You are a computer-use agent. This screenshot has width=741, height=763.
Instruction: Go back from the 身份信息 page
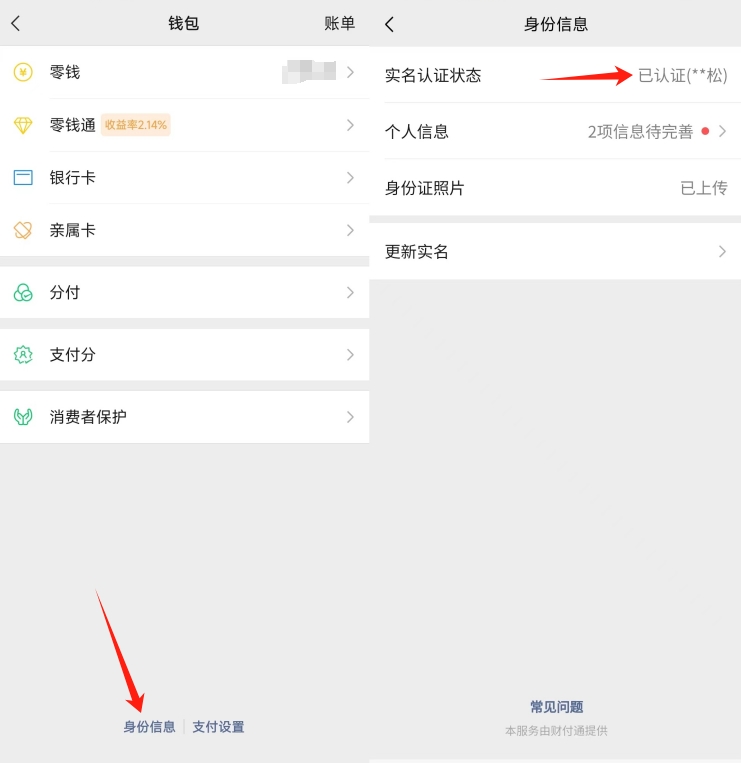coord(389,24)
